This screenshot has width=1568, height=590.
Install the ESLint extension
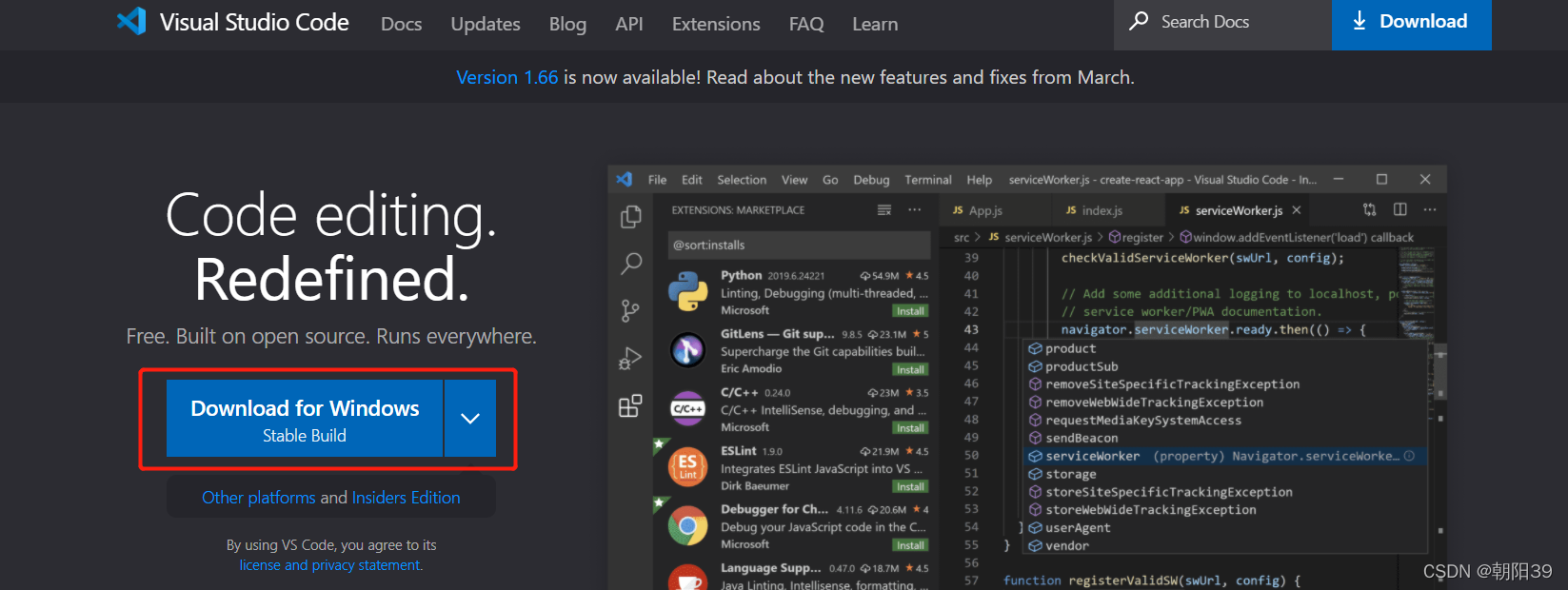click(x=910, y=486)
